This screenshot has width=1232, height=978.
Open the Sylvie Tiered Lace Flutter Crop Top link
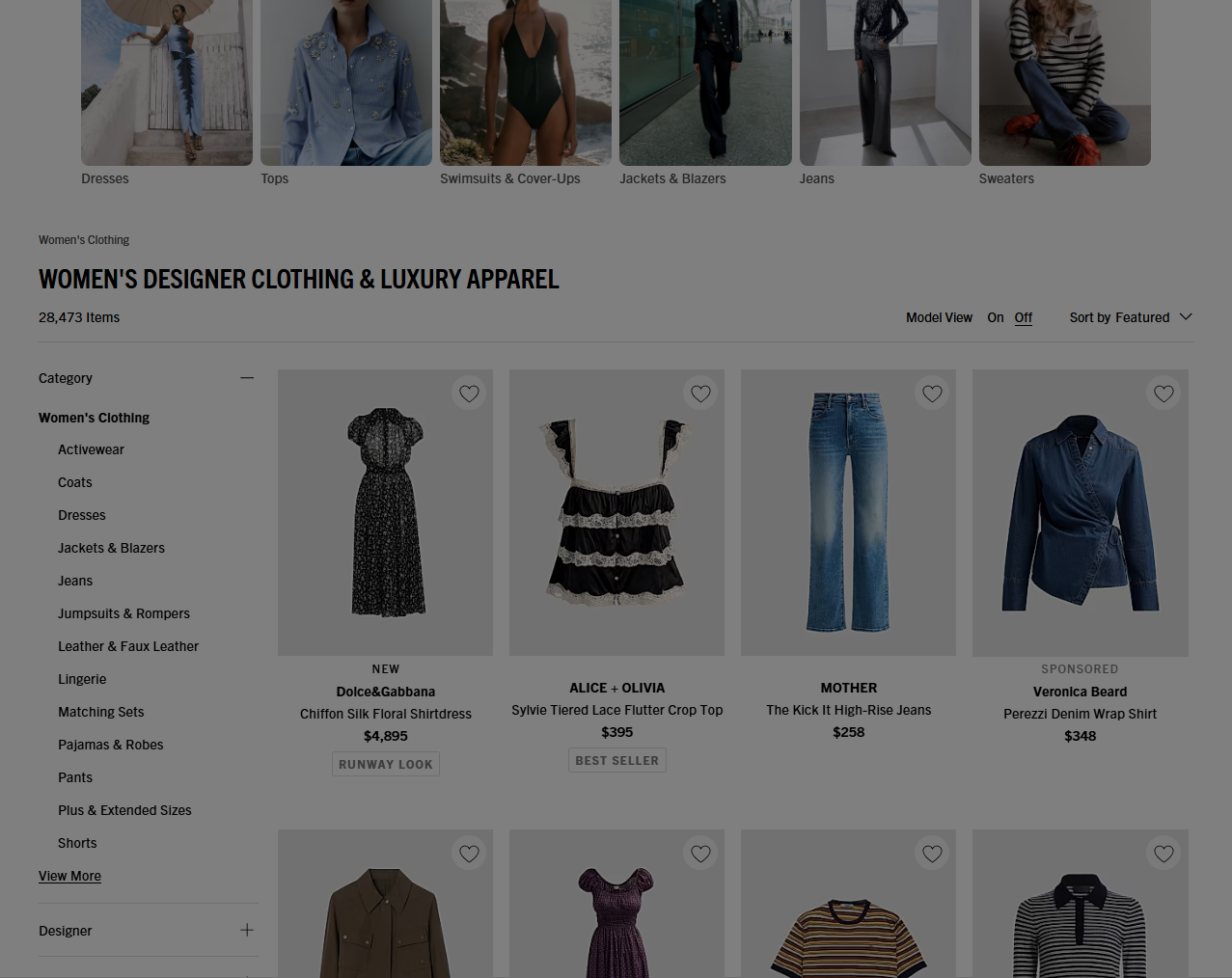[x=617, y=710]
